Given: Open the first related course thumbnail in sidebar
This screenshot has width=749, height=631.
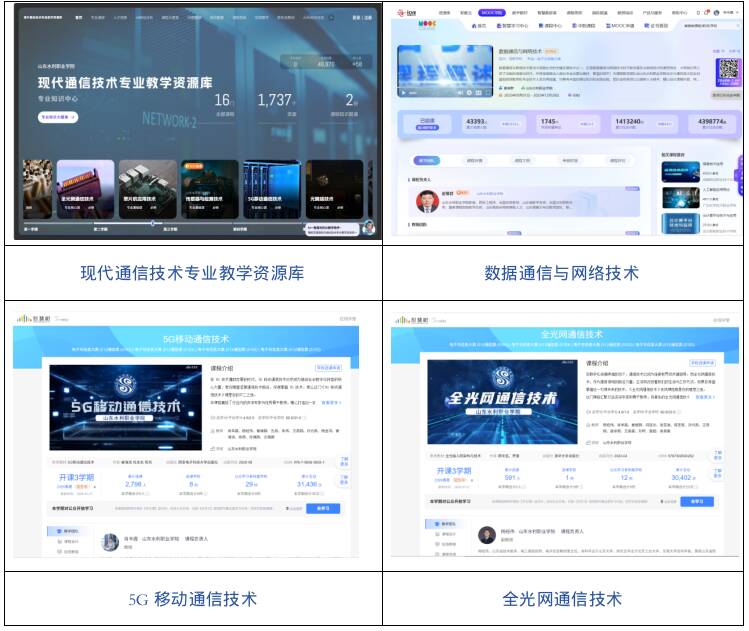Looking at the screenshot, I should [682, 172].
